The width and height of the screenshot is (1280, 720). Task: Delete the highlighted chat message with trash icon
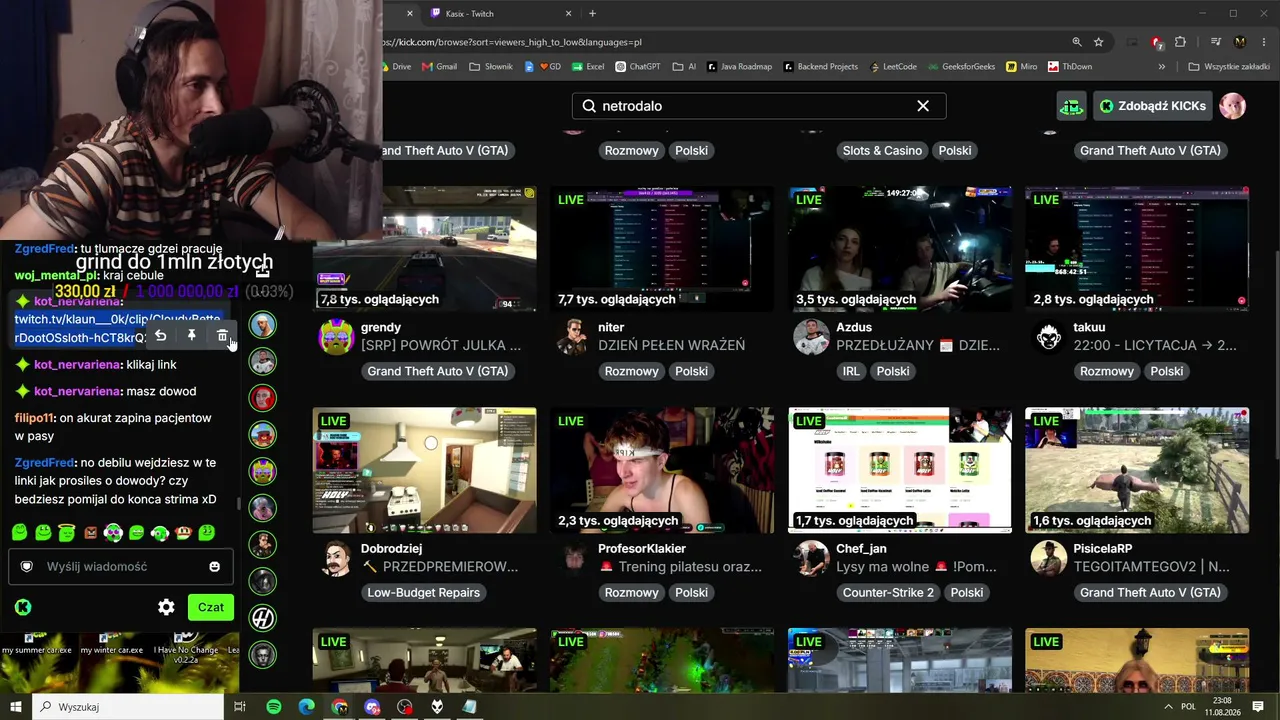(x=222, y=336)
